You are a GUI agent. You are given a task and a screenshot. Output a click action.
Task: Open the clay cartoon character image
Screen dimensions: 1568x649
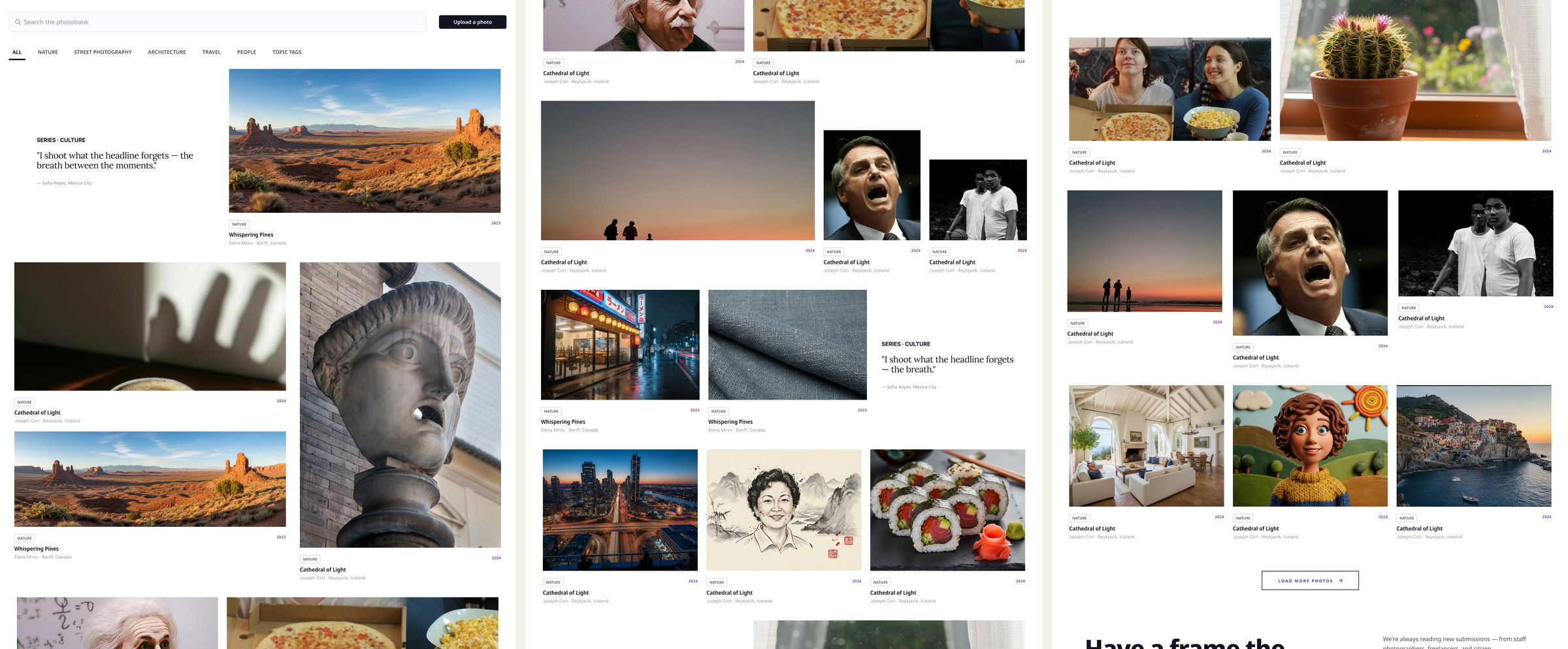coord(1310,446)
